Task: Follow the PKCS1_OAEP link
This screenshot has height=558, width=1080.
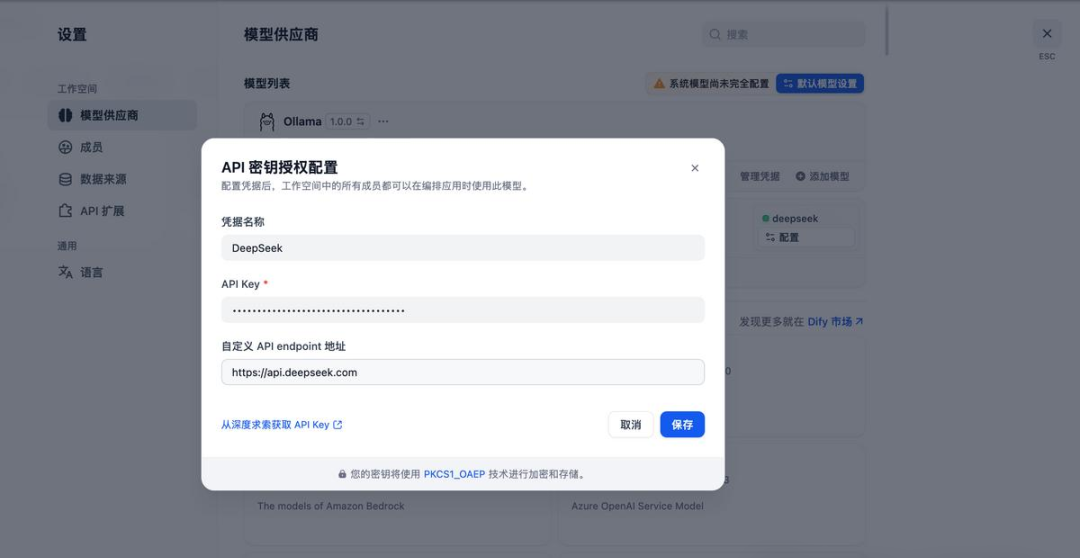Action: tap(454, 474)
